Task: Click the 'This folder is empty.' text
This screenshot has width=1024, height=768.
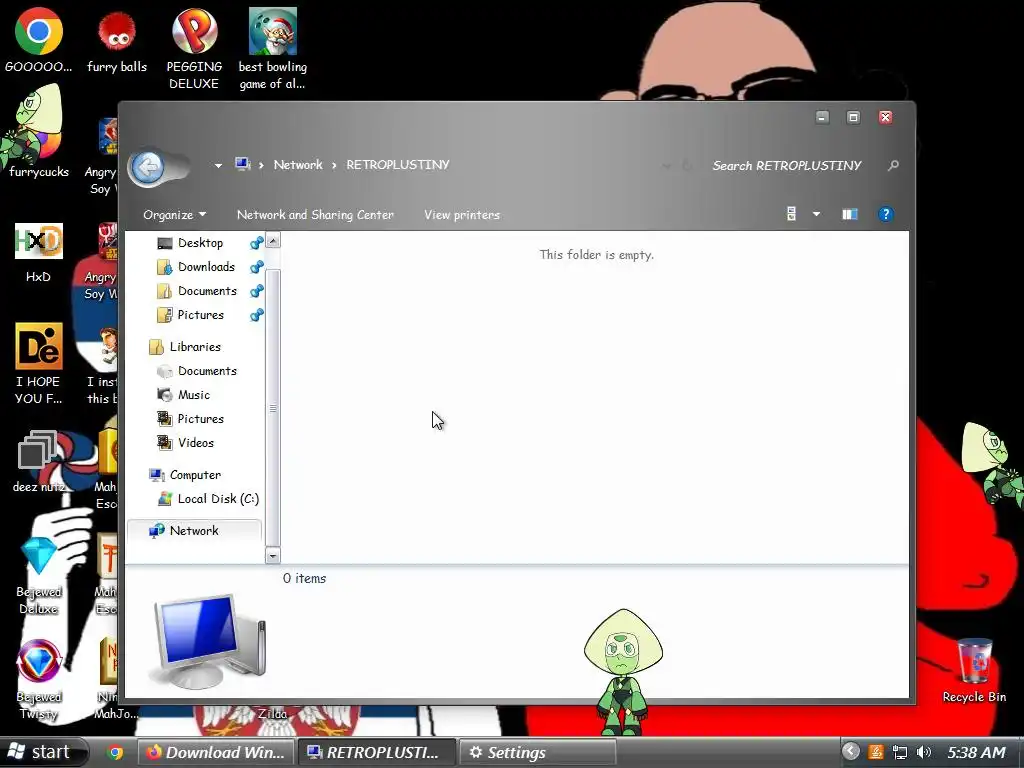Action: 596,255
